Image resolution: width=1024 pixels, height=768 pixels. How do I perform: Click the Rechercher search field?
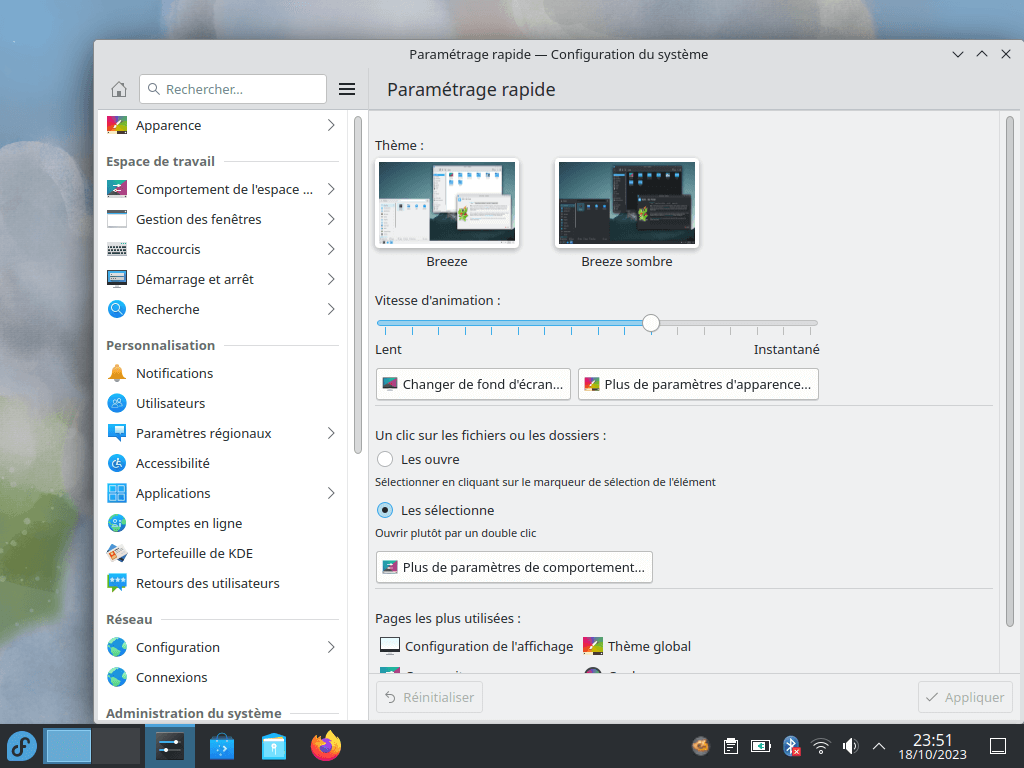click(x=232, y=89)
